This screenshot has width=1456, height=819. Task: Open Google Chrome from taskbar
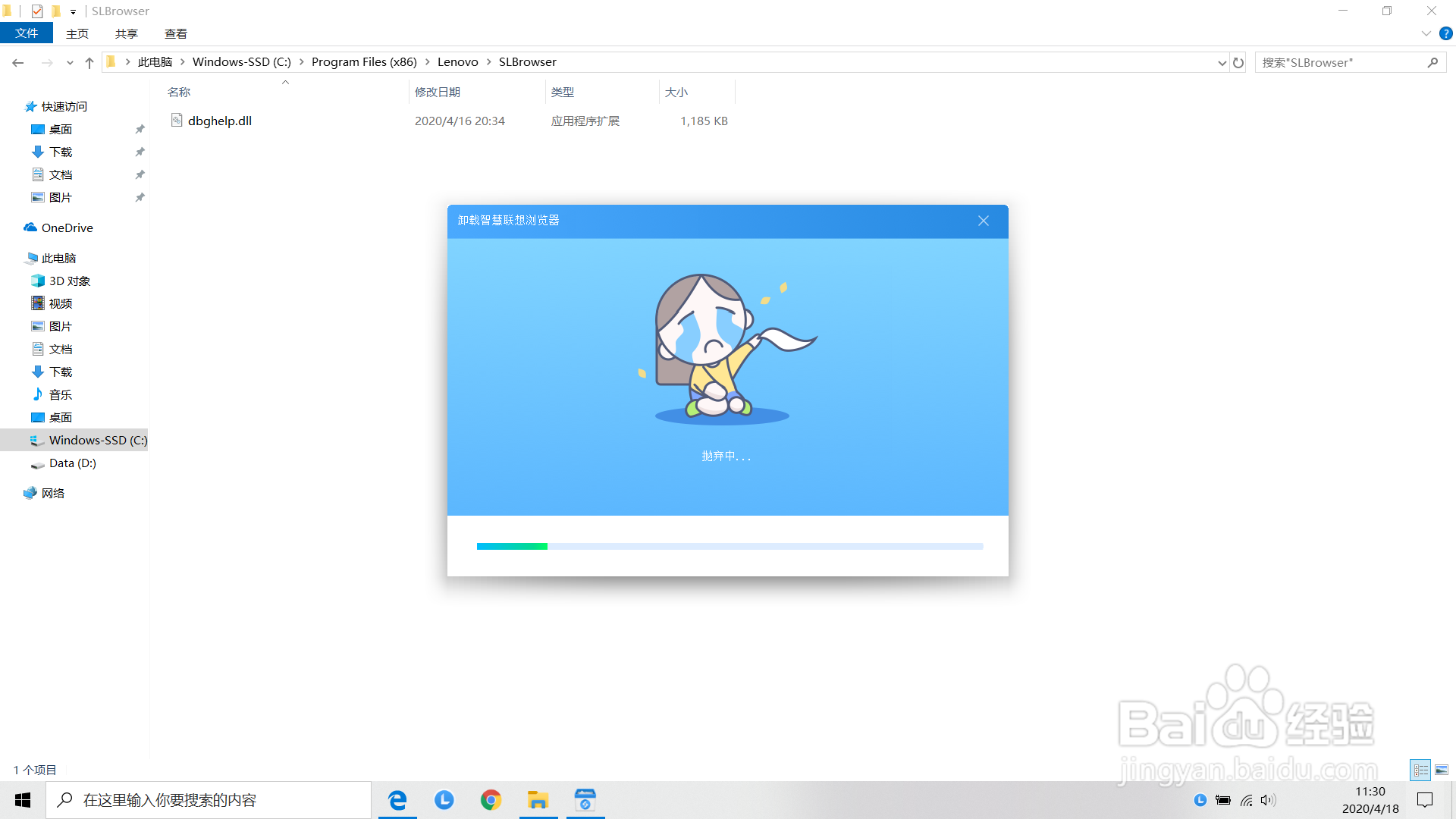click(491, 800)
